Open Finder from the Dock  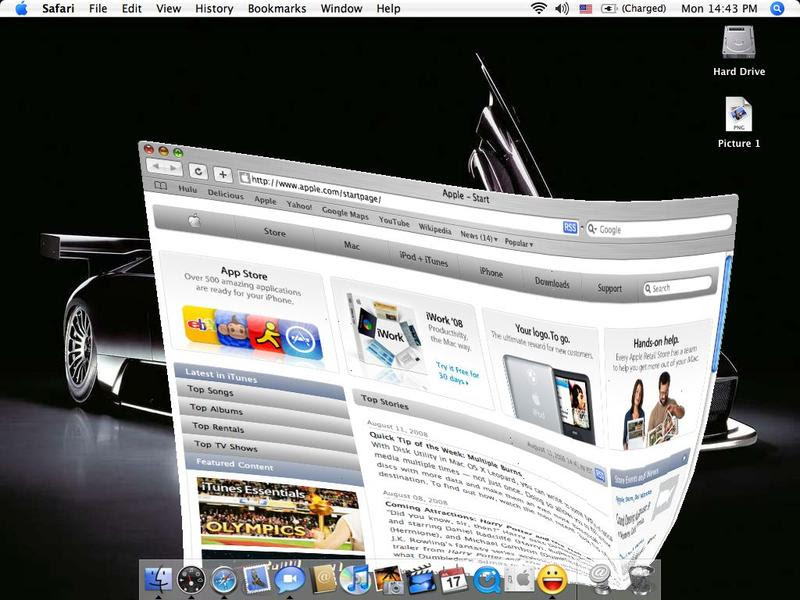[159, 580]
